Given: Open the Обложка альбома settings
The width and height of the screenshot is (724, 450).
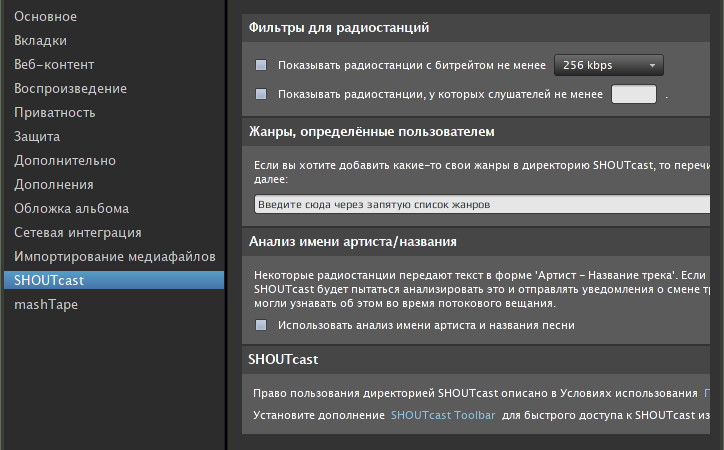Looking at the screenshot, I should pyautogui.click(x=71, y=209).
